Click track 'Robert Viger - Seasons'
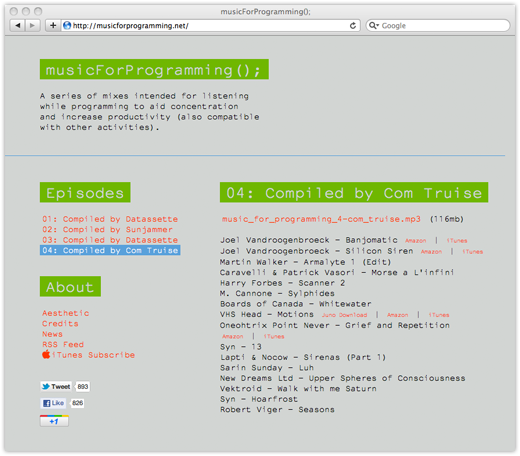 277,410
